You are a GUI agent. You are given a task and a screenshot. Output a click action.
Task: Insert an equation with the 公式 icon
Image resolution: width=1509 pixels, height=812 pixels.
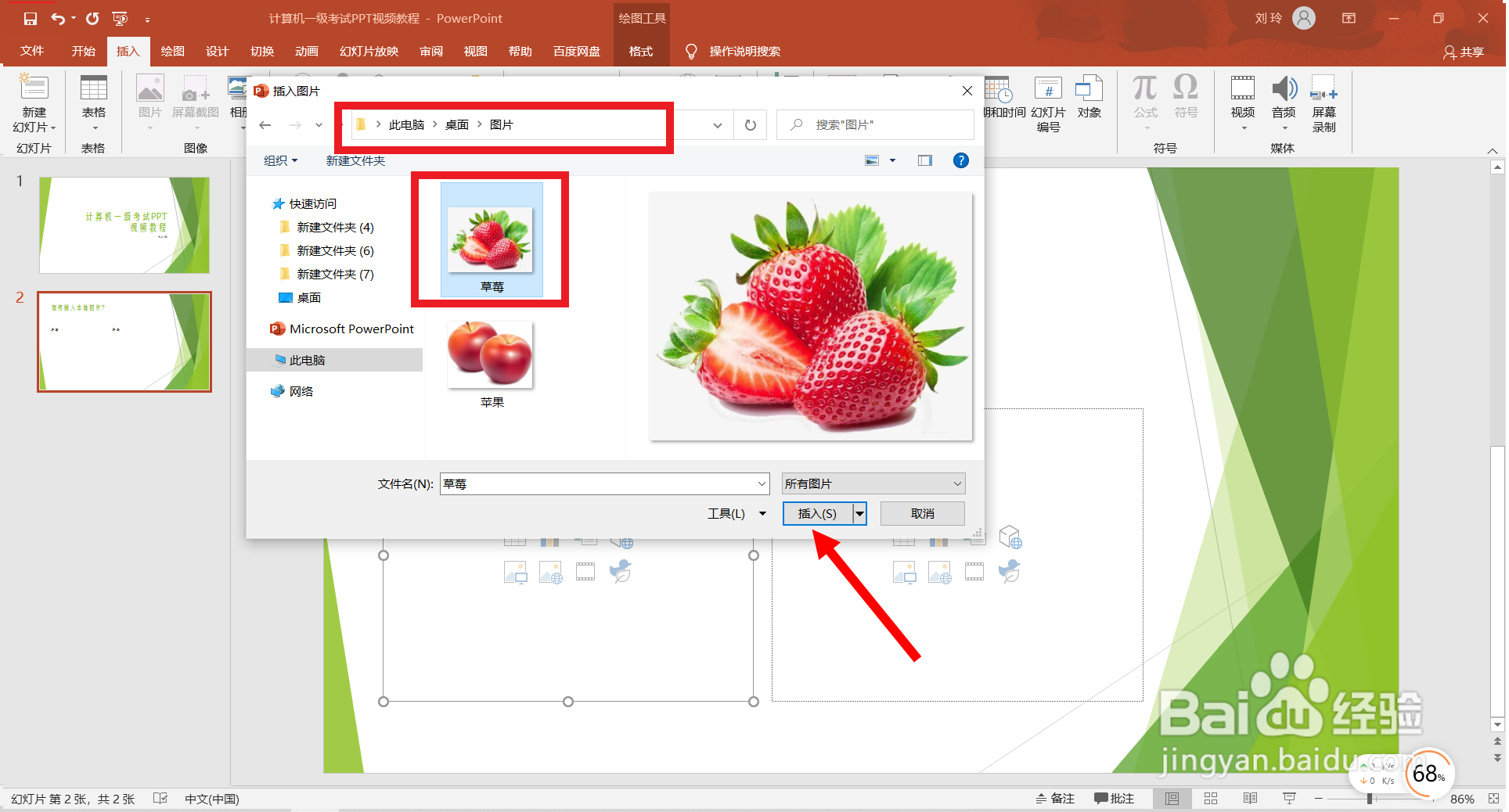click(1145, 88)
